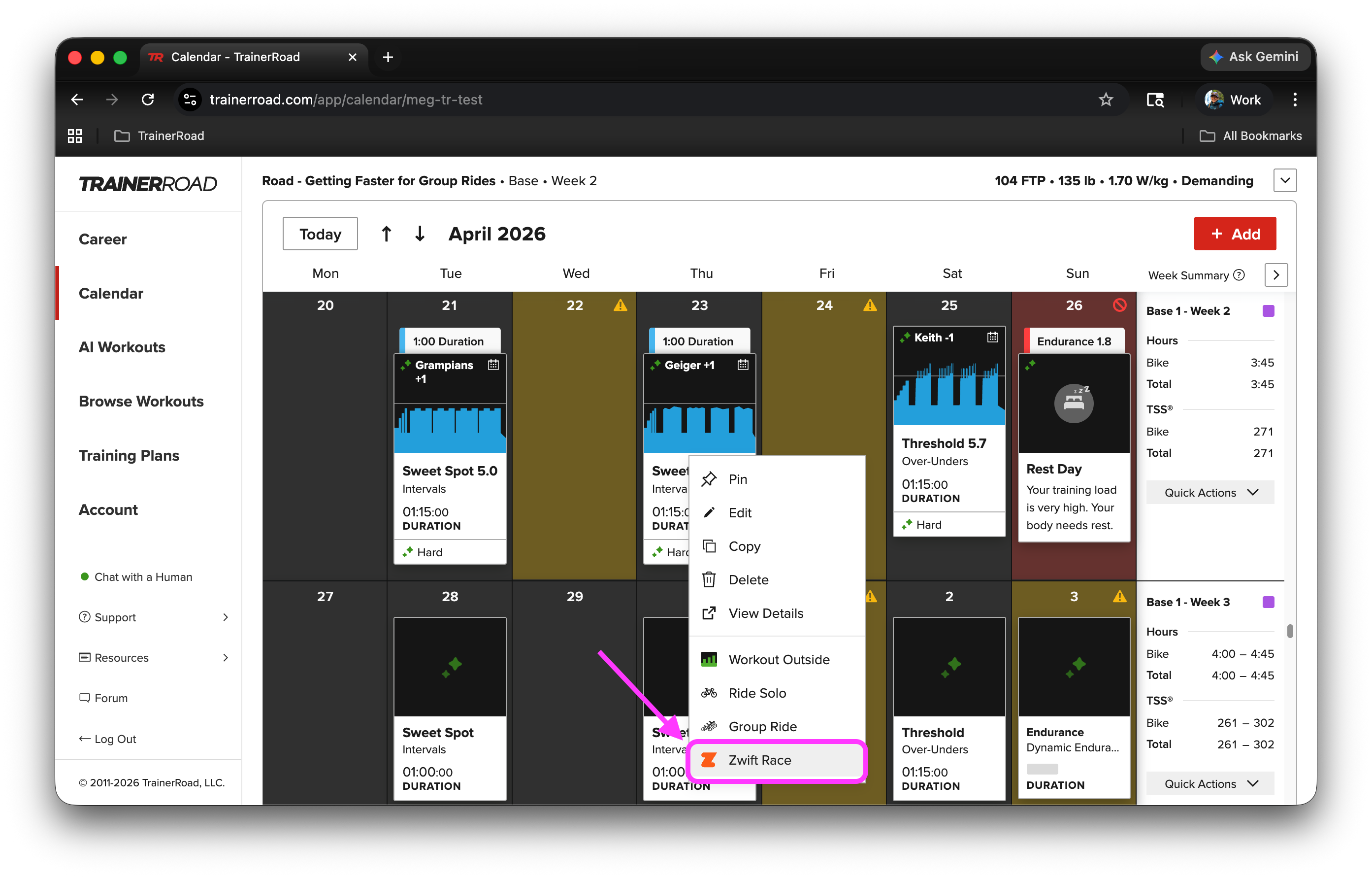Open the Work profile menu
The height and width of the screenshot is (878, 1372).
(1233, 100)
